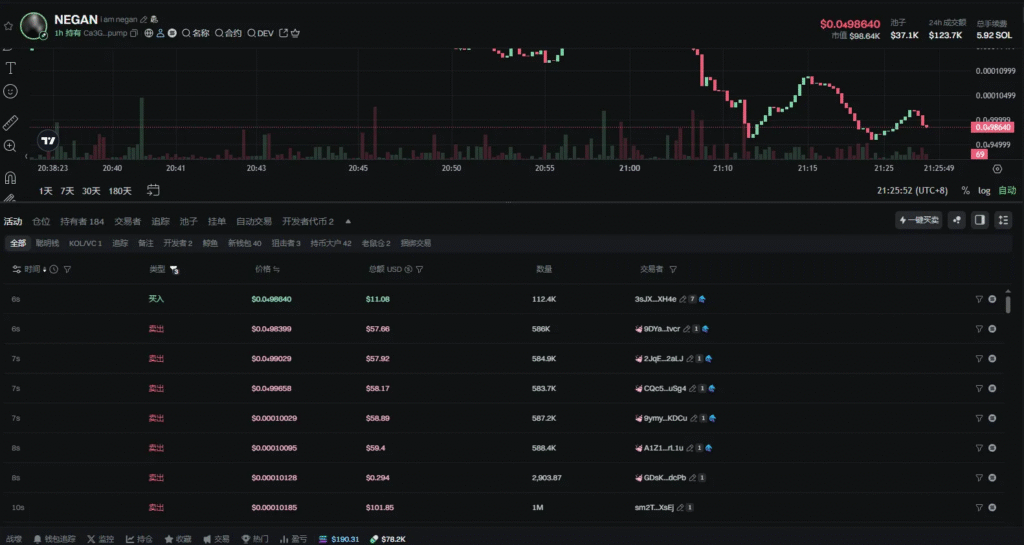The image size is (1024, 545).
Task: Switch to the 持有者 184 tab
Action: 82,221
